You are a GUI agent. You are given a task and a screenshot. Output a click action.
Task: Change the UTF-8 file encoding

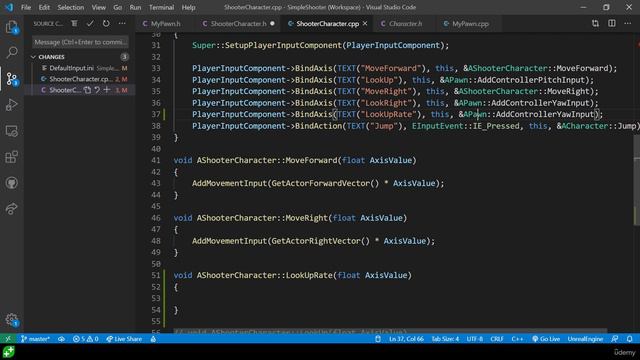point(474,339)
